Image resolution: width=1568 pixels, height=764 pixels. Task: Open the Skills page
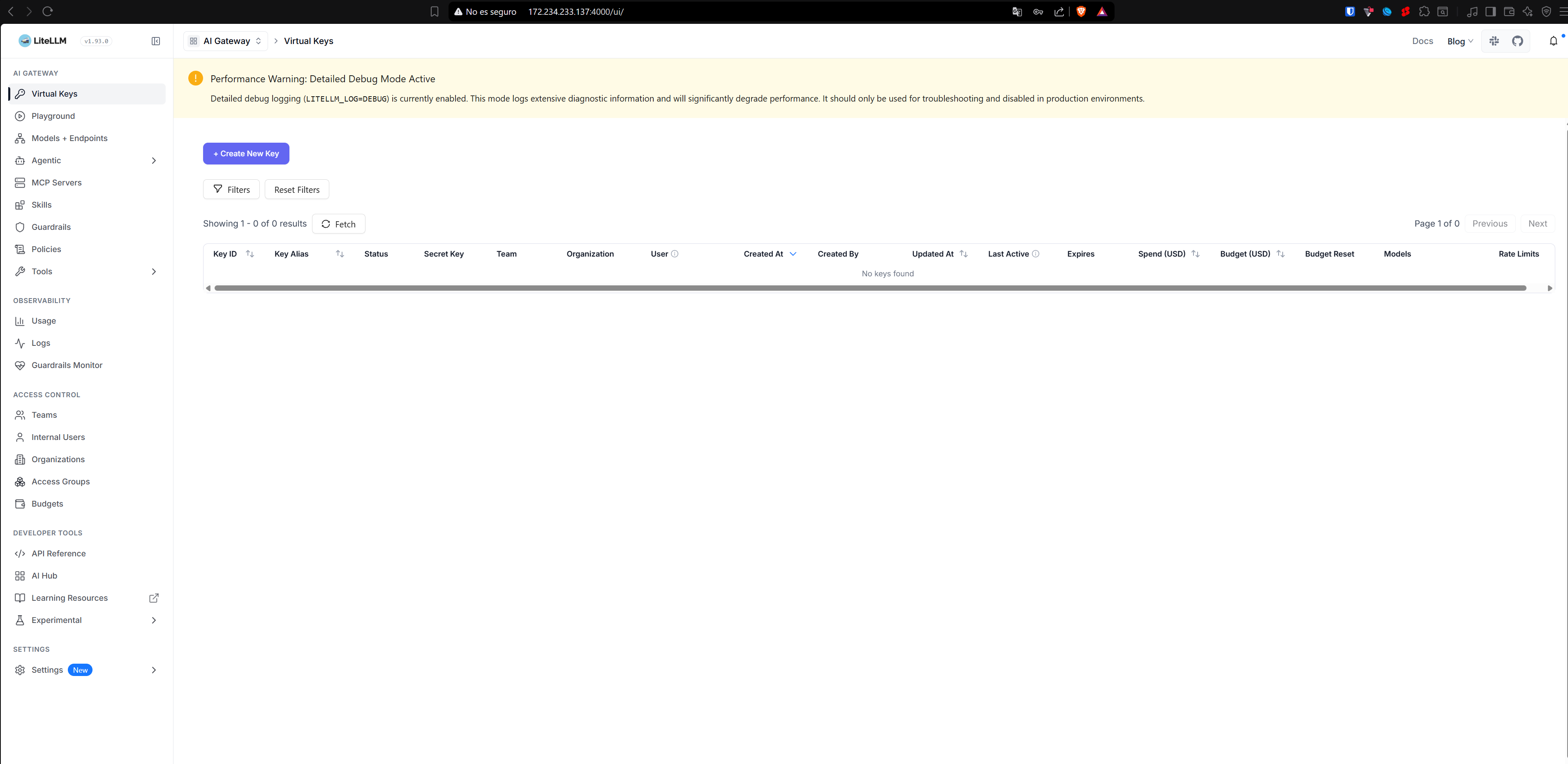tap(87, 205)
